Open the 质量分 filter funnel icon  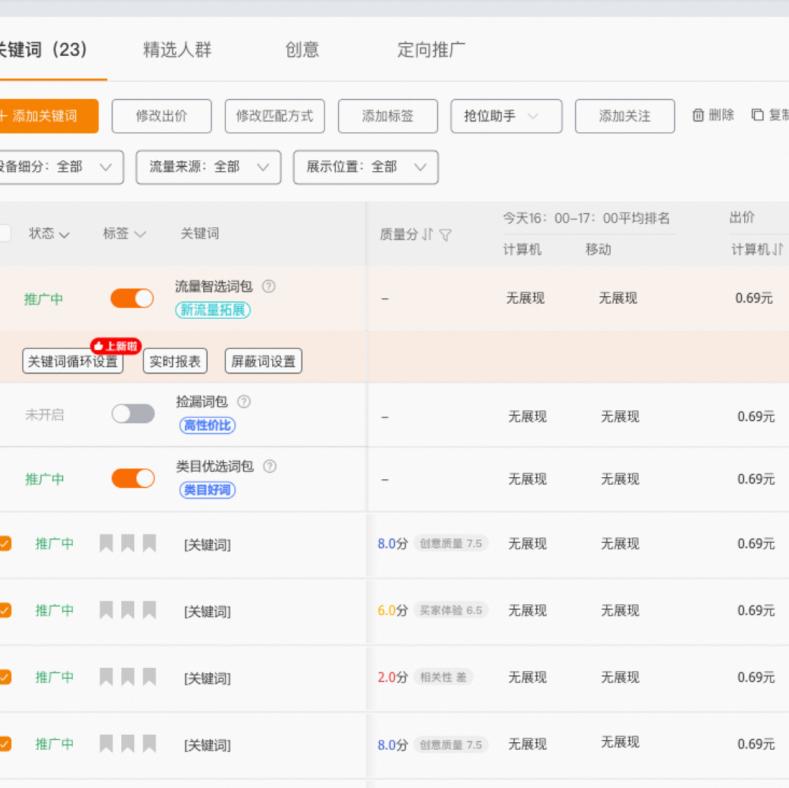[445, 235]
